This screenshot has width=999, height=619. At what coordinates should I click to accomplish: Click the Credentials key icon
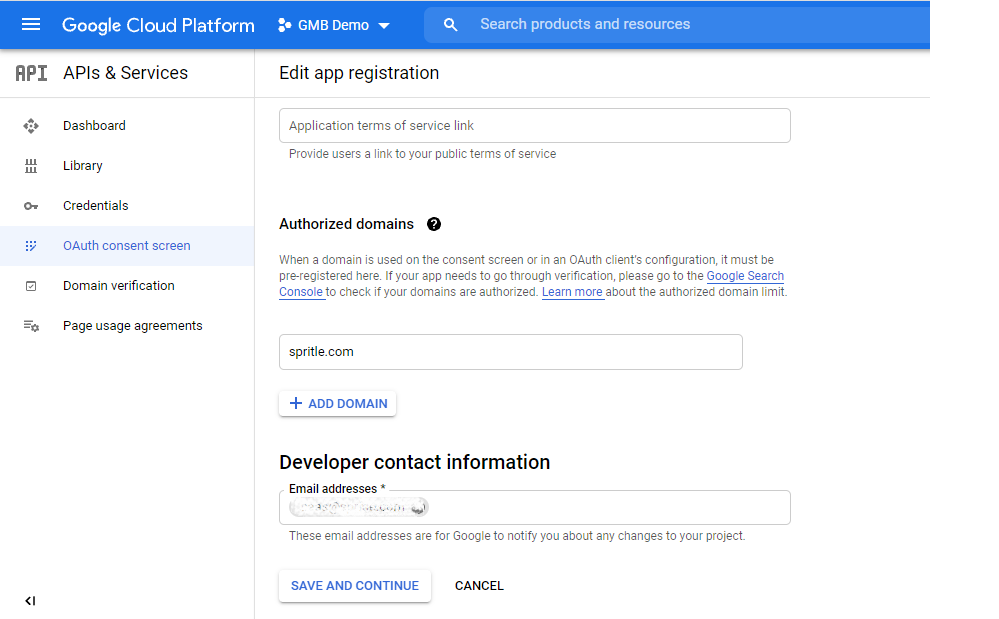(31, 206)
